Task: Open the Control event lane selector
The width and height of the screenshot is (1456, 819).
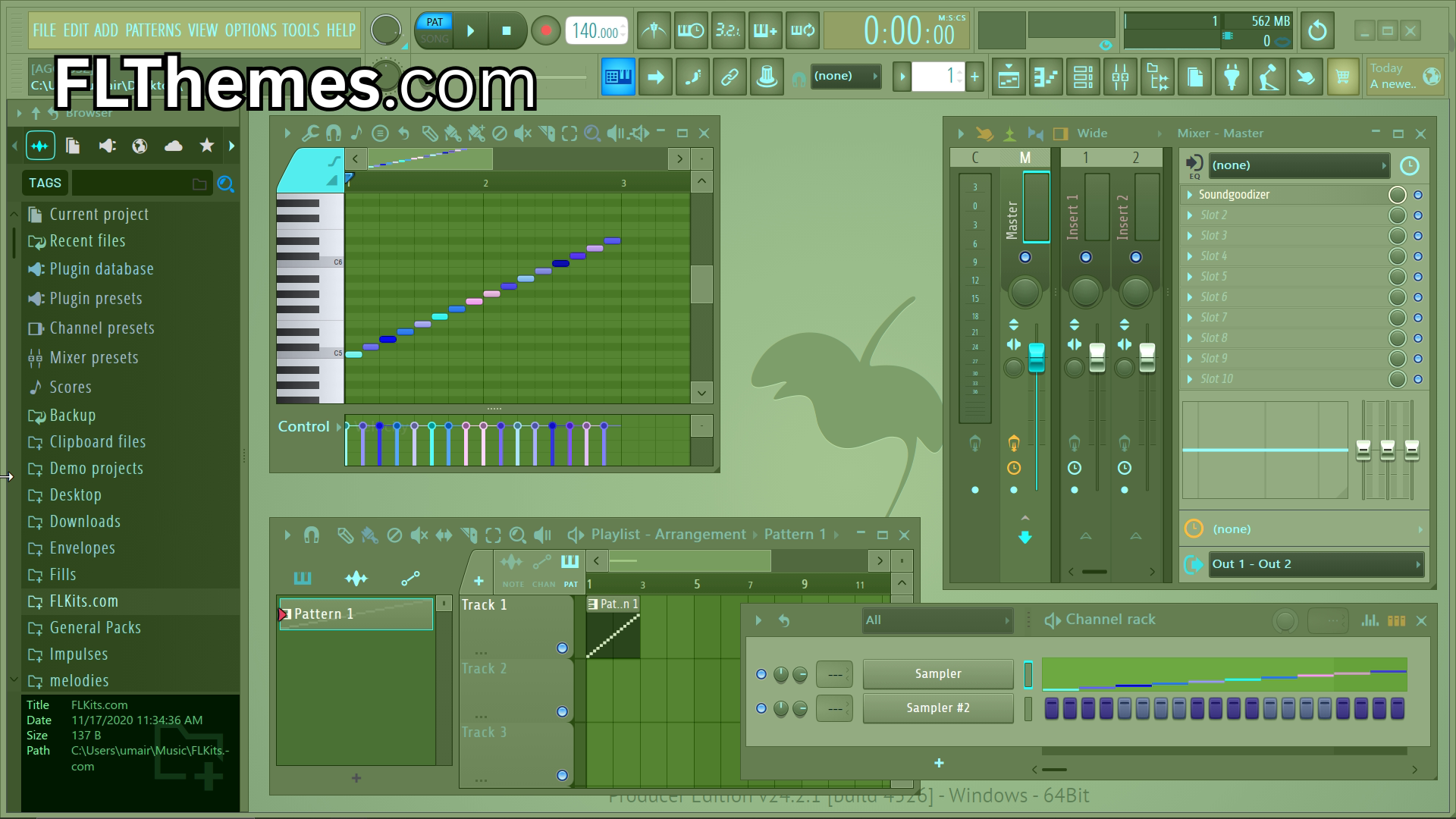Action: [309, 427]
